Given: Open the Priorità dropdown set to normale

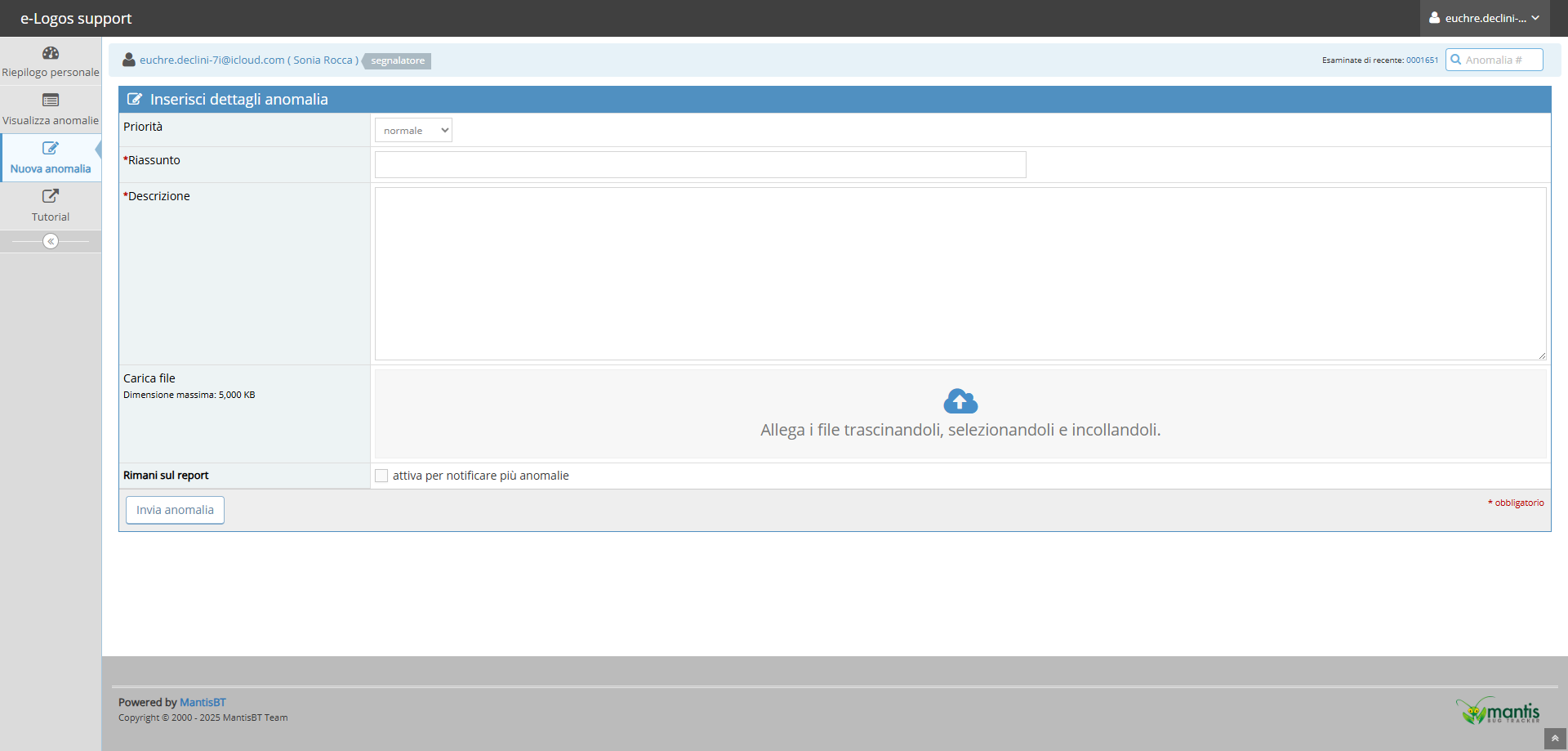Looking at the screenshot, I should 413,131.
